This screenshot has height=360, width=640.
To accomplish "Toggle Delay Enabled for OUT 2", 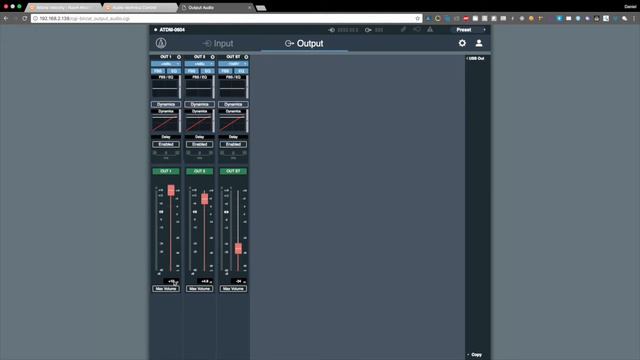I will [x=200, y=144].
